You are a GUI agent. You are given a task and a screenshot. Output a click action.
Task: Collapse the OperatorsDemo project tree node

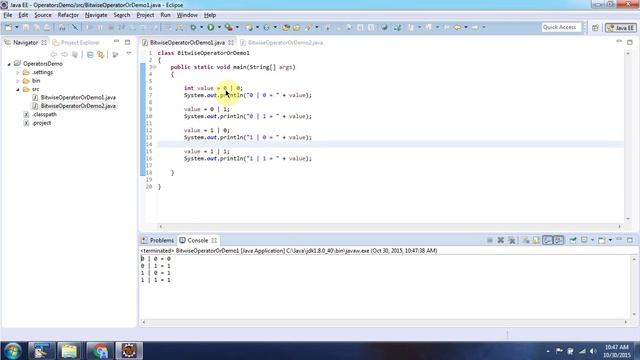9,64
